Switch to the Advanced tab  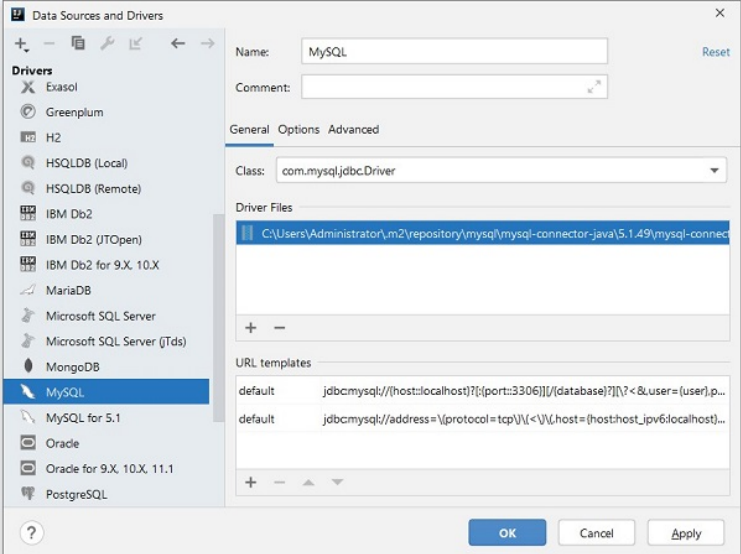pos(353,130)
